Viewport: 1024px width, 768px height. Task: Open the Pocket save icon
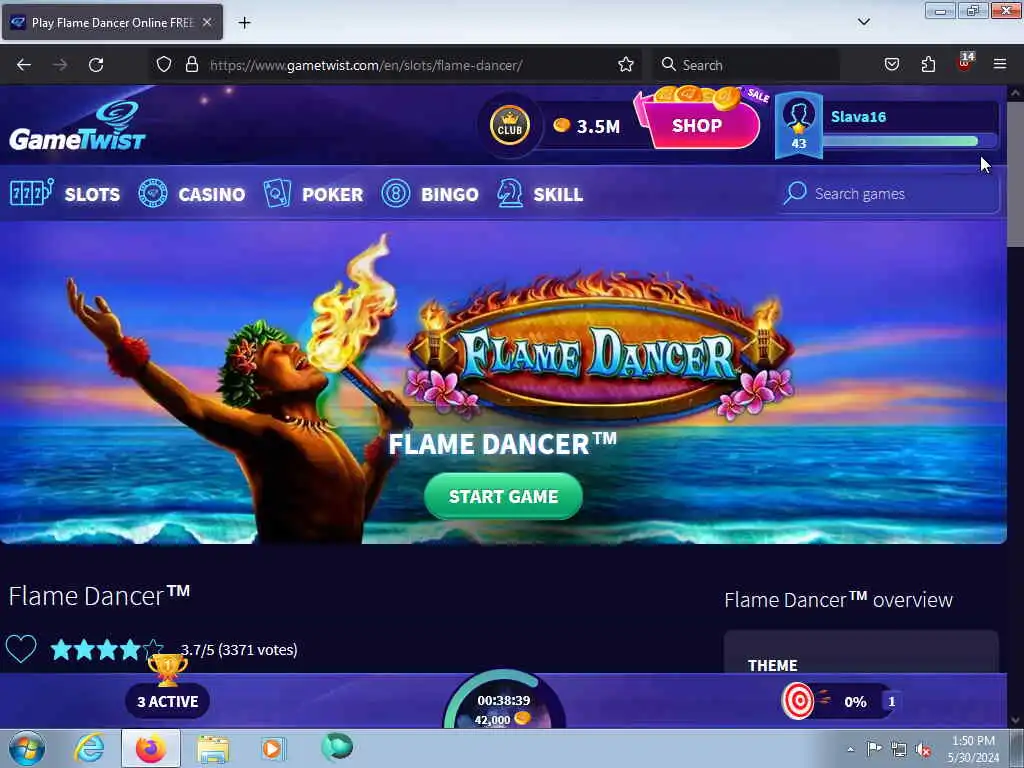point(891,64)
